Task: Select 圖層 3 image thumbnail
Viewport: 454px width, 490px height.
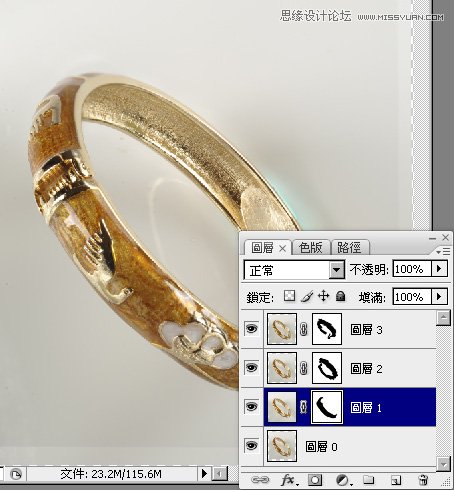Action: click(282, 329)
